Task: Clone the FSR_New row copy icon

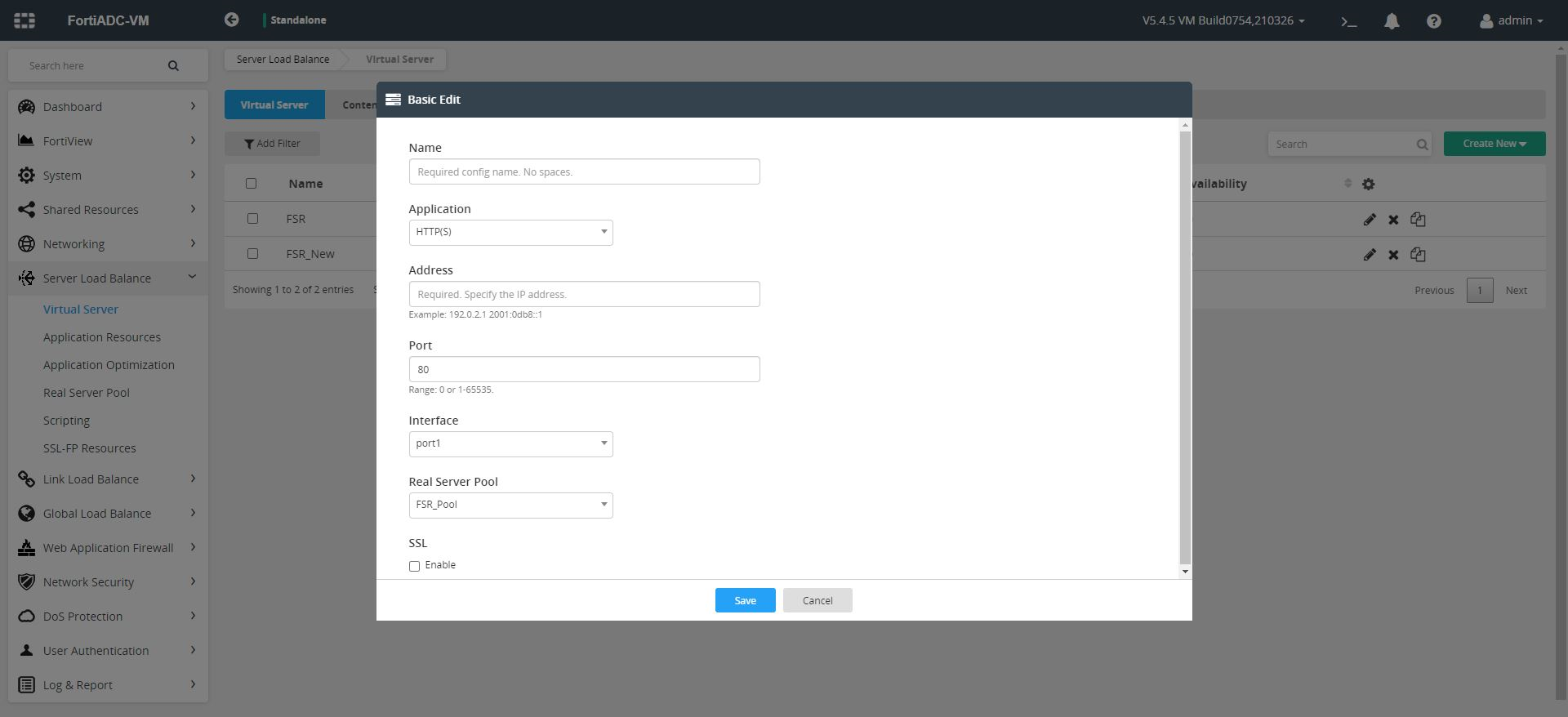Action: (x=1419, y=255)
